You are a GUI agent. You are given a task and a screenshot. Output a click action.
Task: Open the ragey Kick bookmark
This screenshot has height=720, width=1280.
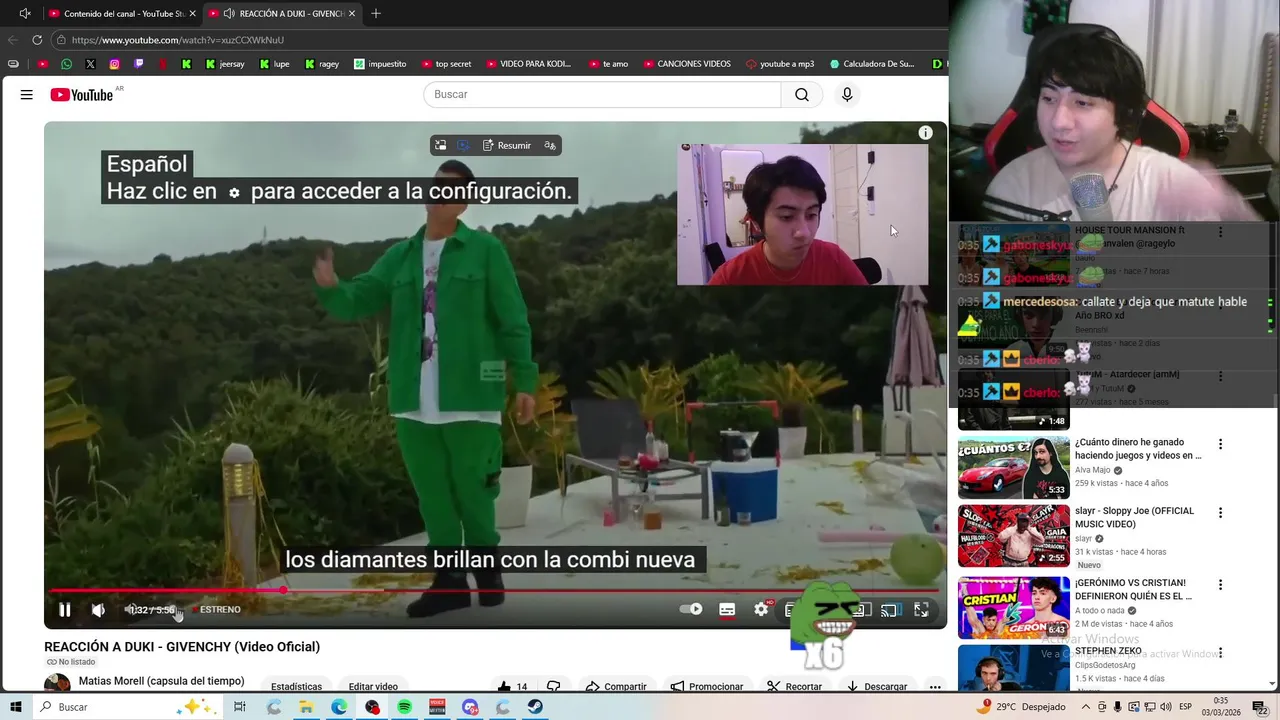pos(322,64)
